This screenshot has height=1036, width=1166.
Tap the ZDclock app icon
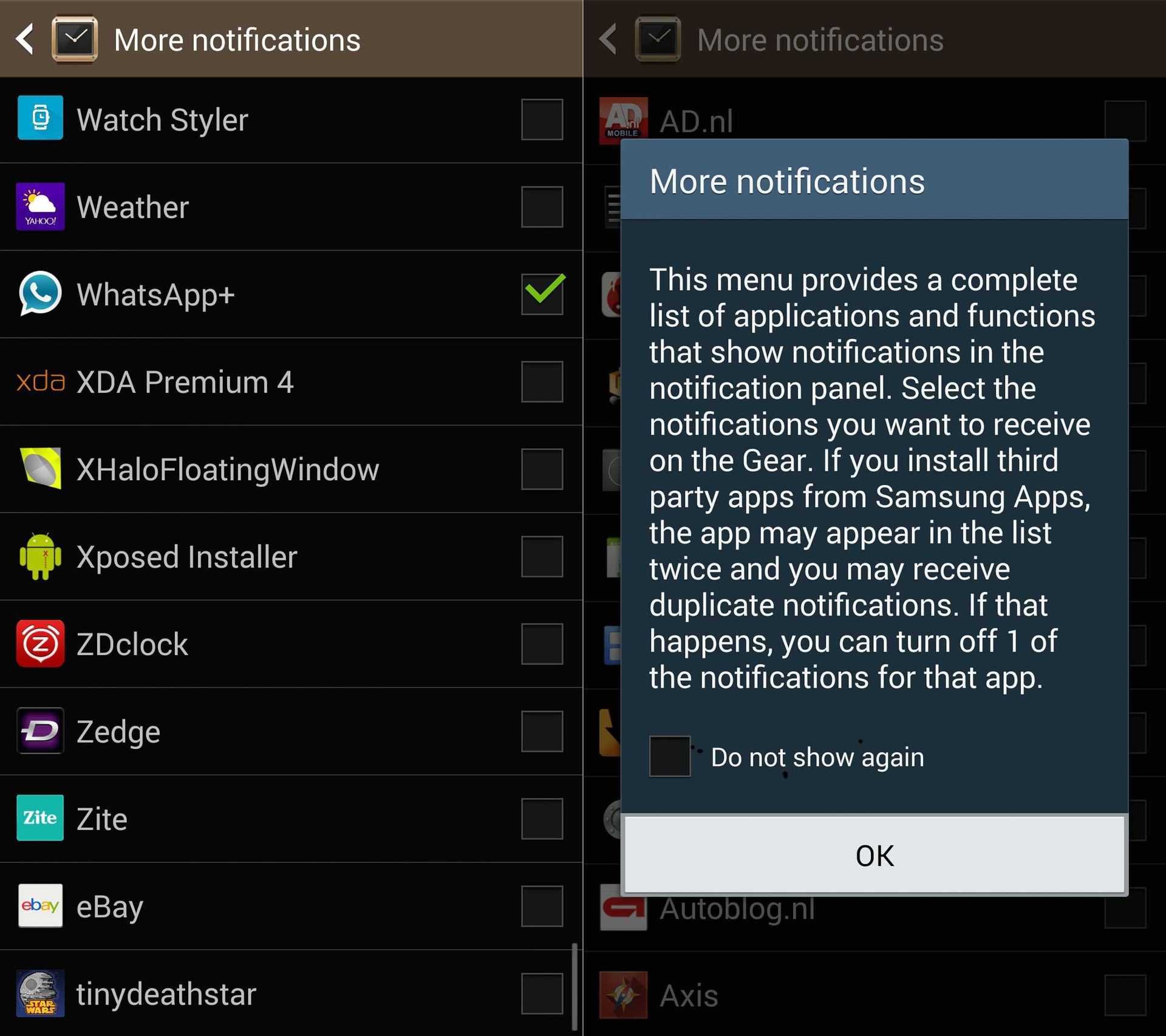[x=40, y=644]
